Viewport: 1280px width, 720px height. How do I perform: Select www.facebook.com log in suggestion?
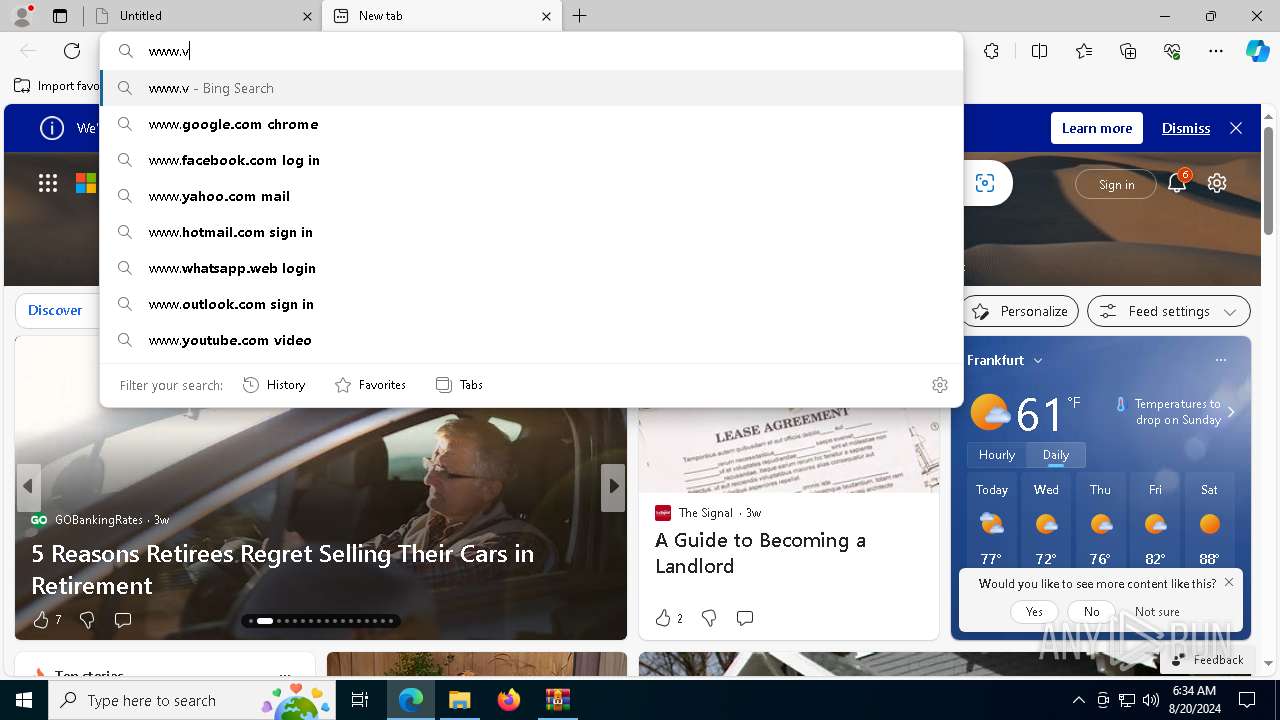(x=532, y=160)
